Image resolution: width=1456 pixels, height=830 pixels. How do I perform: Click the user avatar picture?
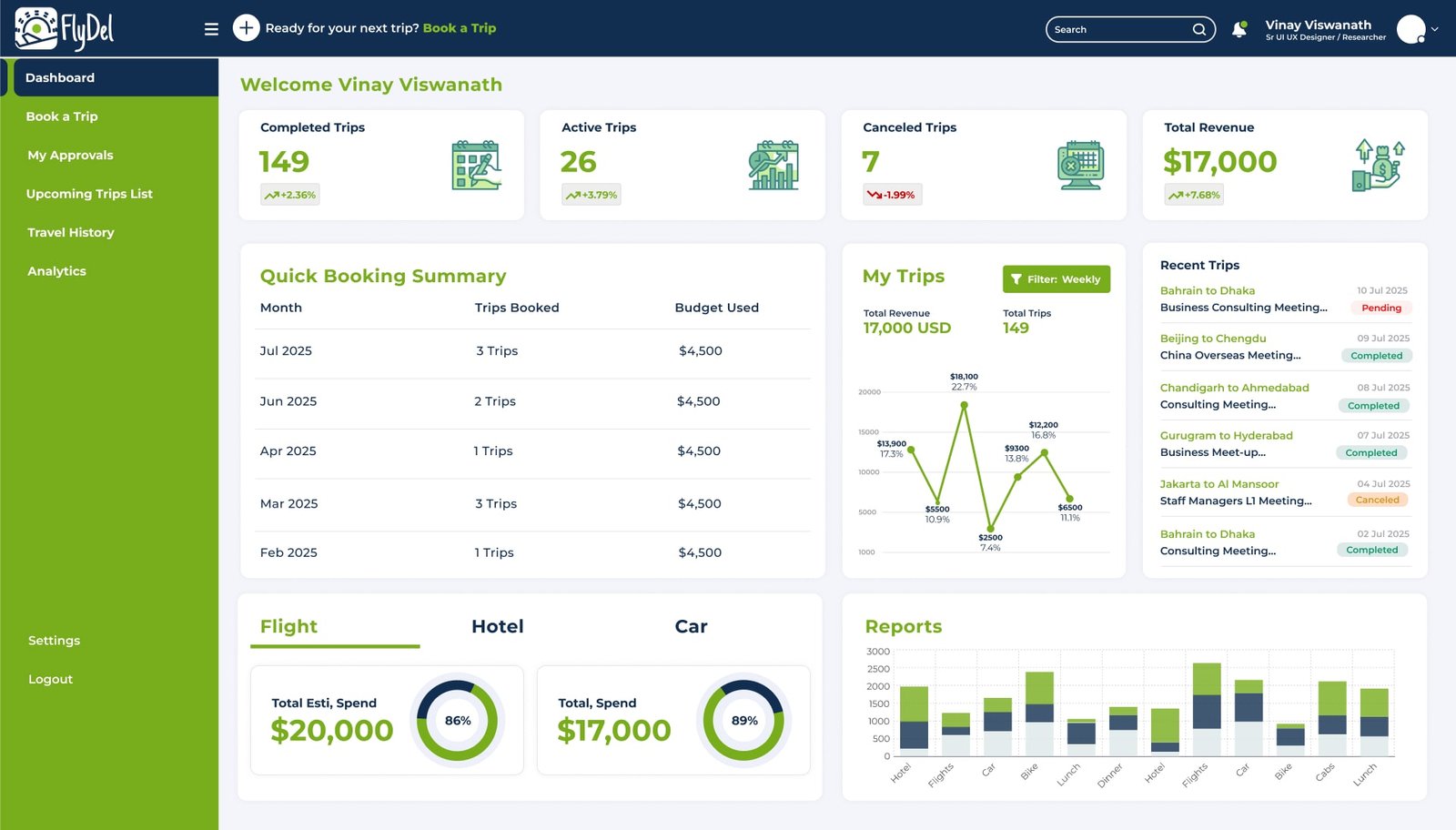(x=1410, y=29)
